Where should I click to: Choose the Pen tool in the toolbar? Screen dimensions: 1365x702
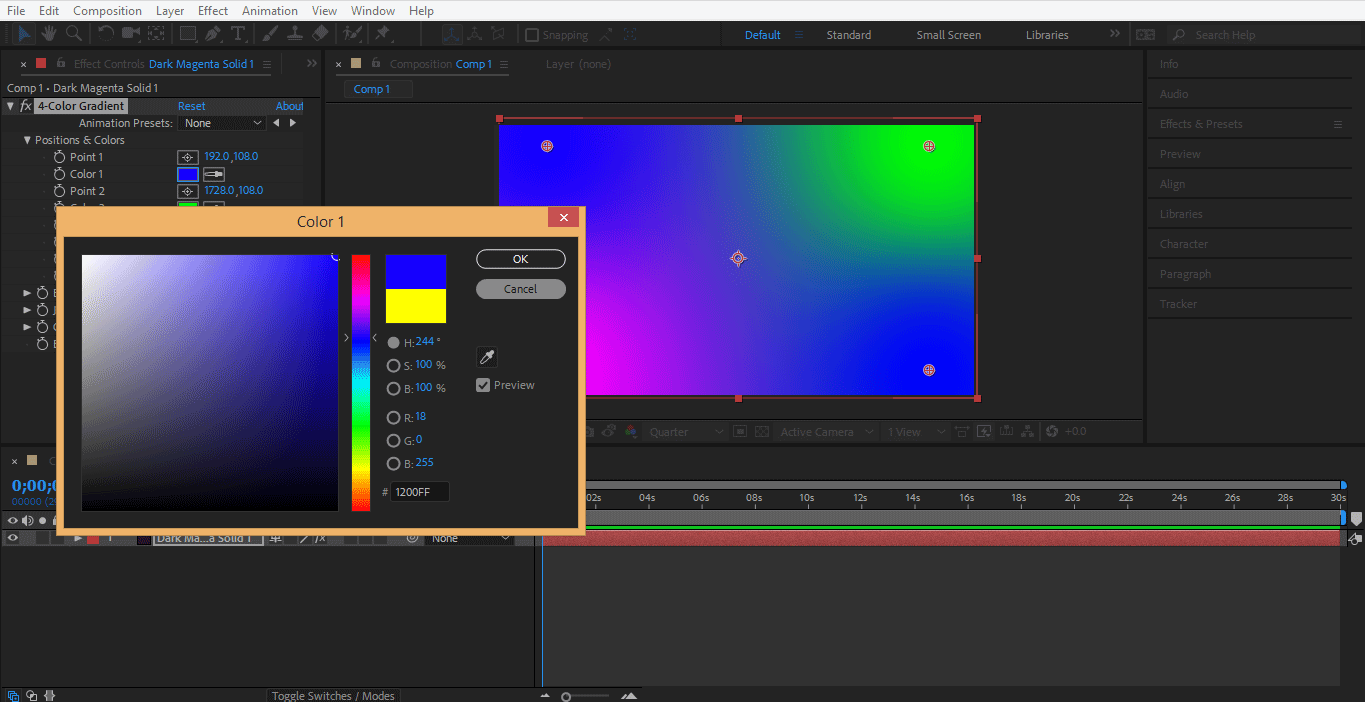point(212,34)
